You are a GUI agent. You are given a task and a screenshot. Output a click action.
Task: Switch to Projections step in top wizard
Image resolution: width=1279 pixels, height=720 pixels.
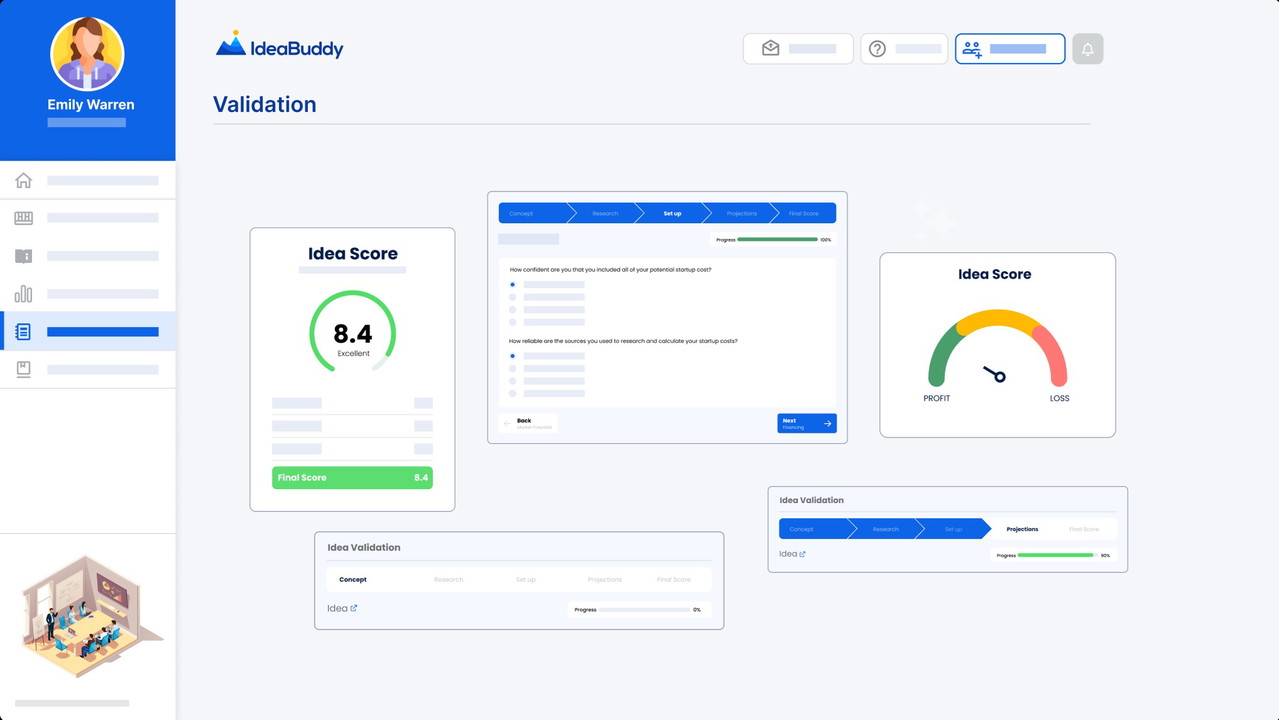[x=742, y=213]
